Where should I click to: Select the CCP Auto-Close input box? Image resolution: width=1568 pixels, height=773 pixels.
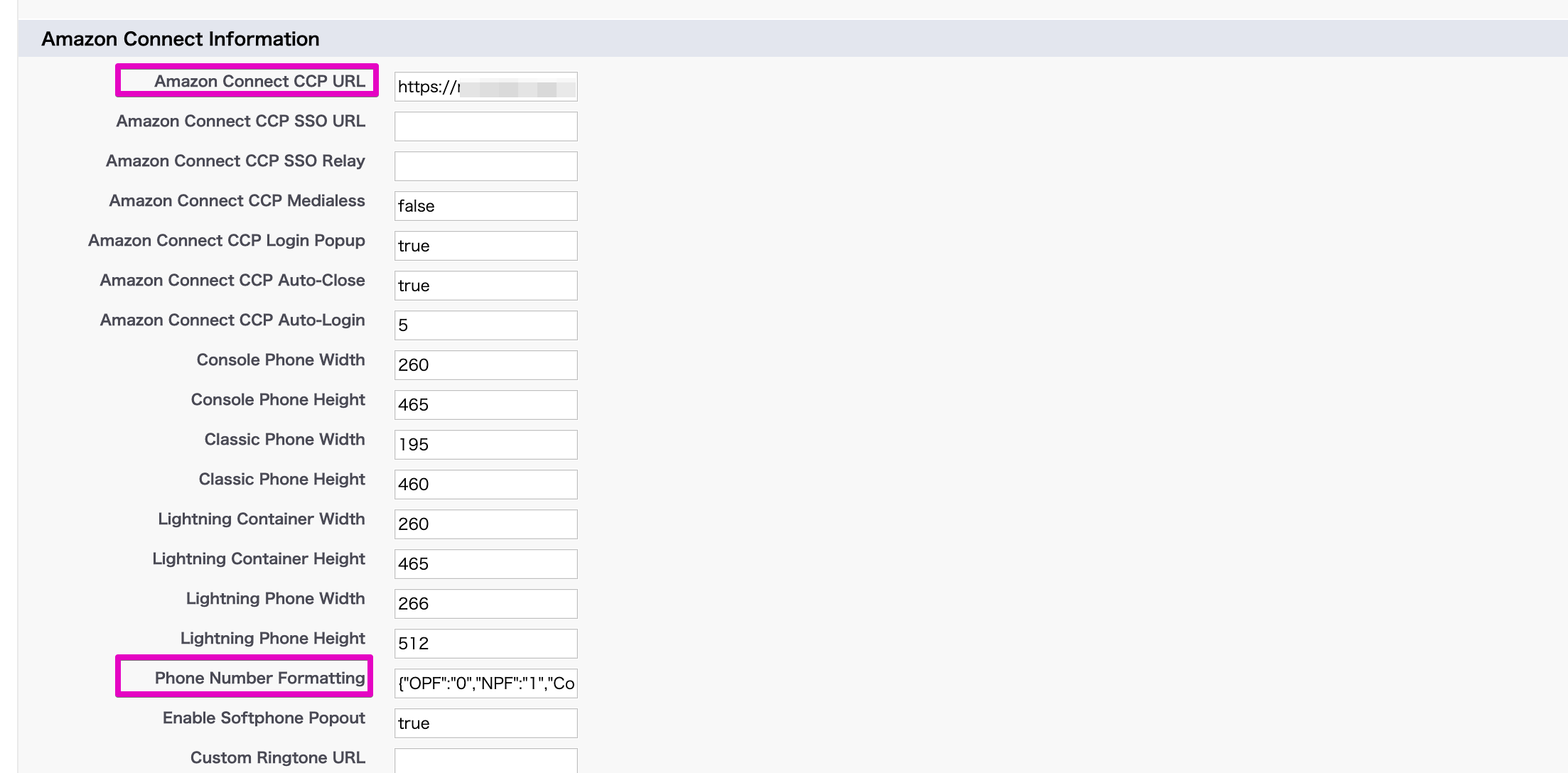[x=486, y=286]
